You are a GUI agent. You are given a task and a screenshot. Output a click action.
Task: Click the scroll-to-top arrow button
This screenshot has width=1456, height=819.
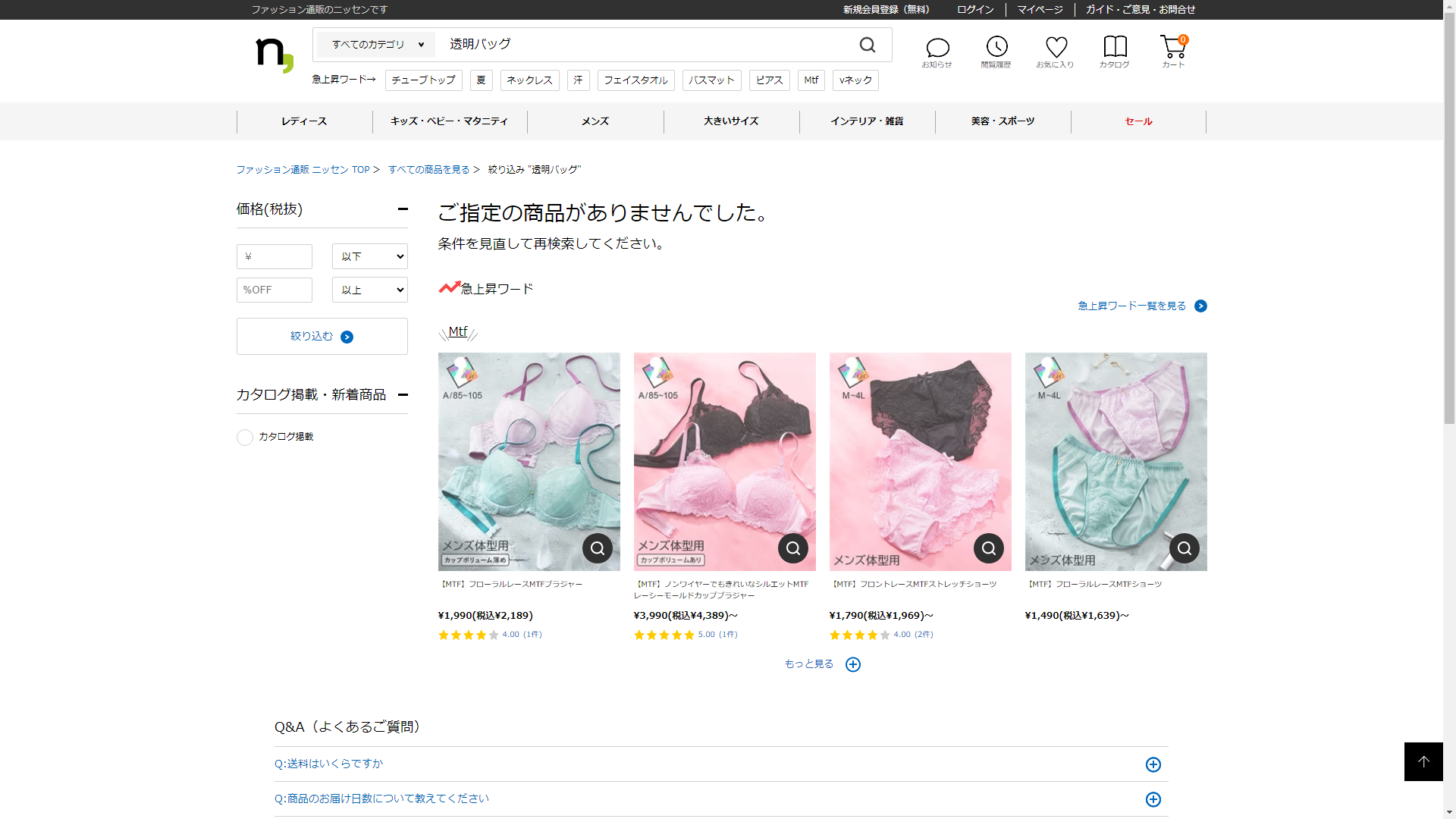[x=1423, y=761]
